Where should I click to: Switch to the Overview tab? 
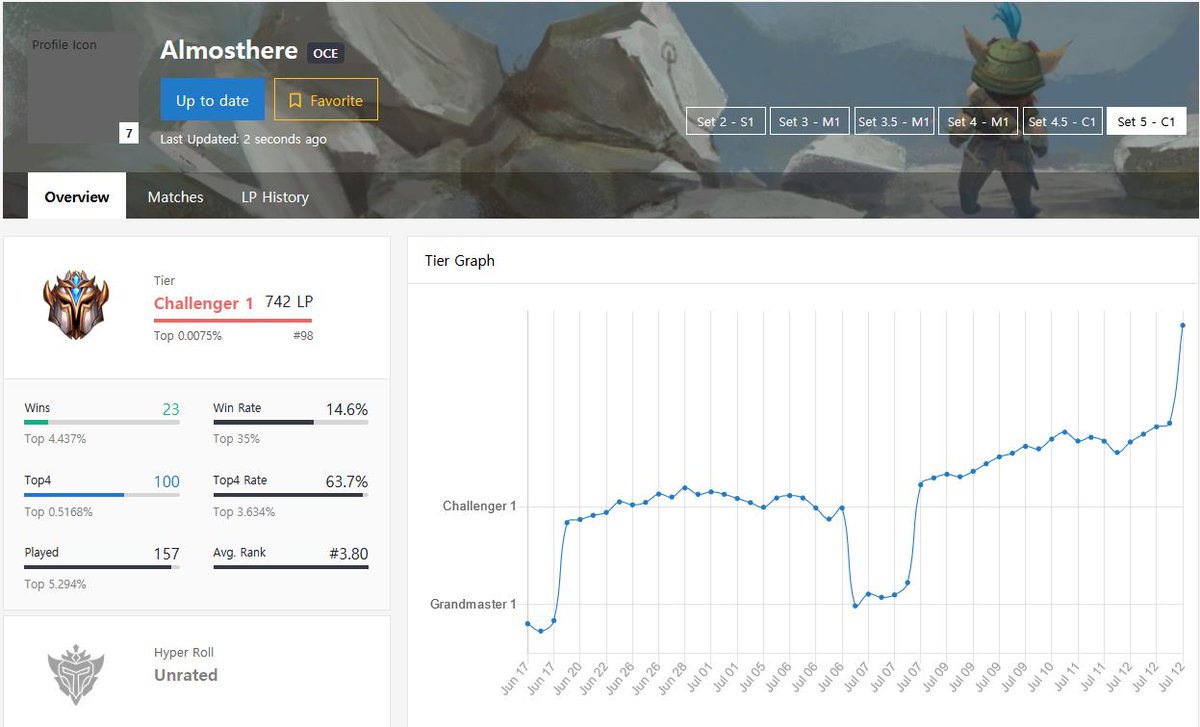pyautogui.click(x=77, y=196)
